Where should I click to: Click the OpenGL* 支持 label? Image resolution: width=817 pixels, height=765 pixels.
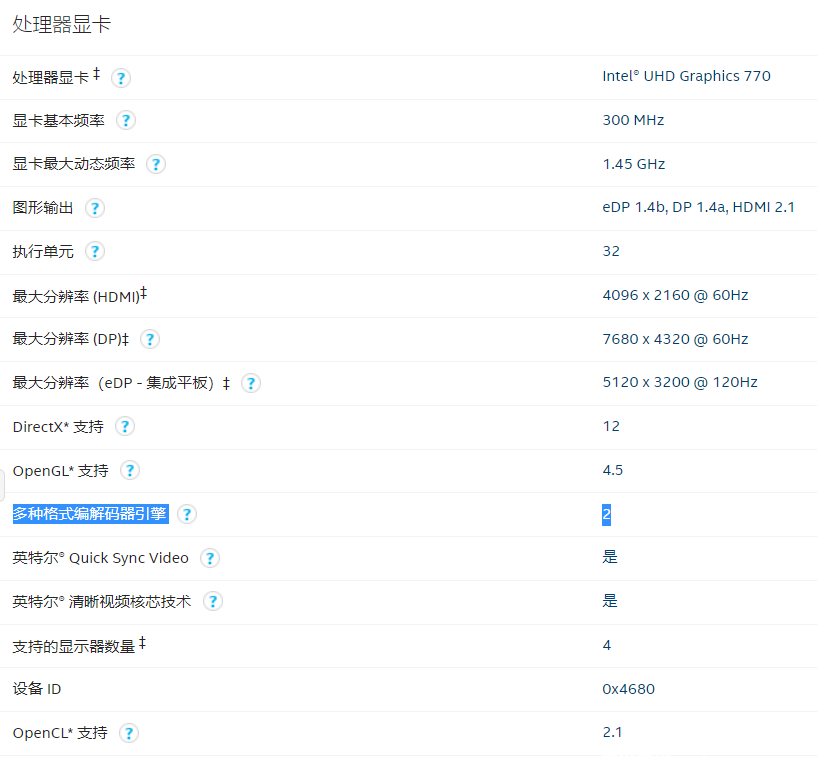[60, 471]
